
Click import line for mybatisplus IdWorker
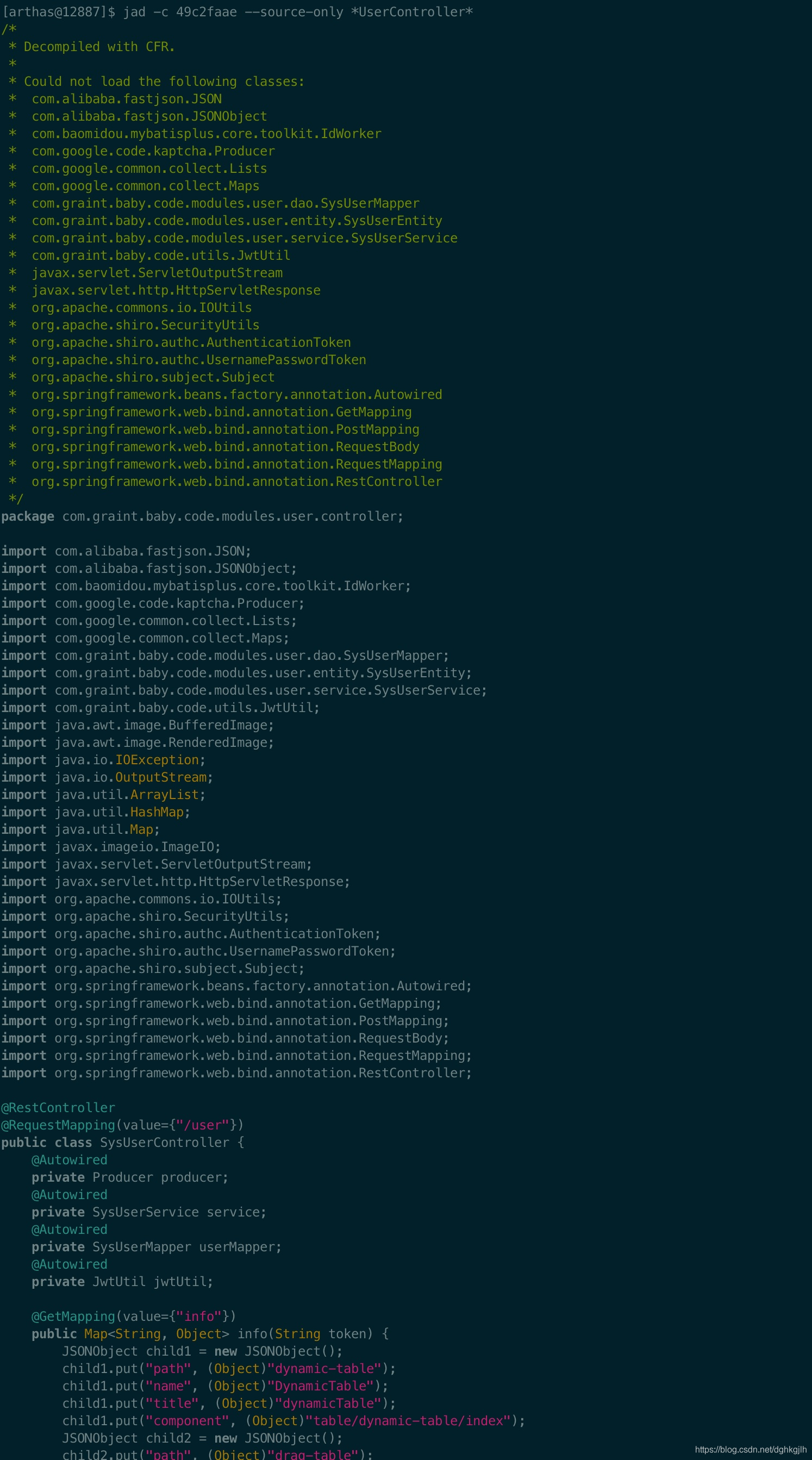pyautogui.click(x=206, y=587)
